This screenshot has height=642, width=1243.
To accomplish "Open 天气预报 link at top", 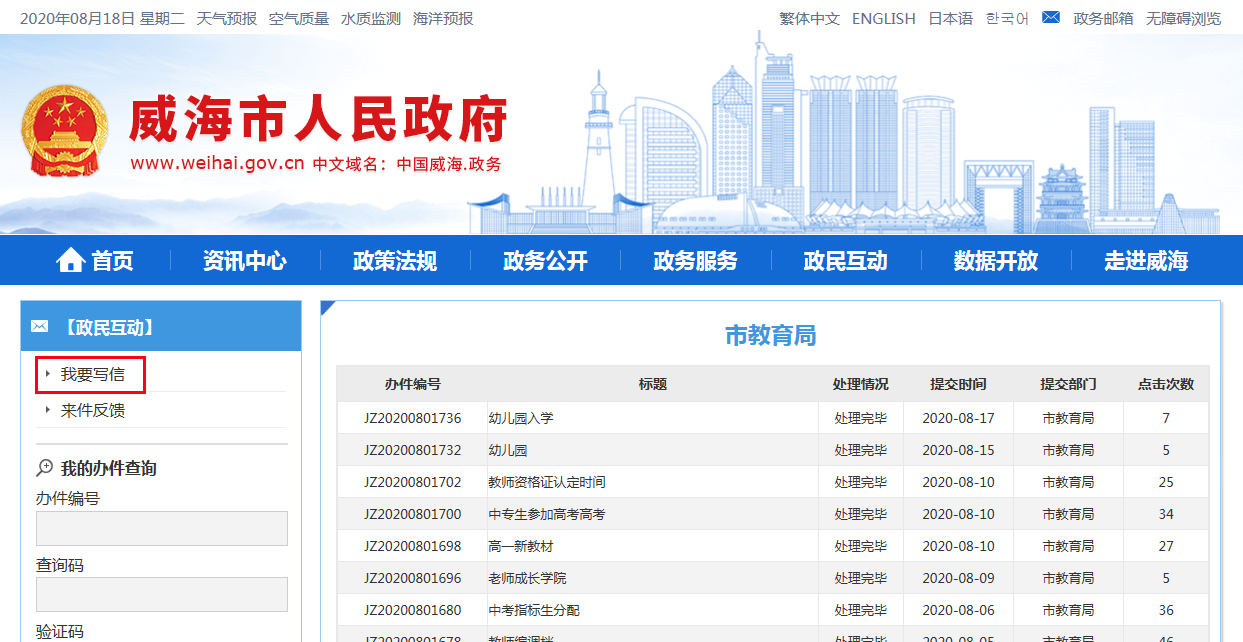I will coord(226,18).
